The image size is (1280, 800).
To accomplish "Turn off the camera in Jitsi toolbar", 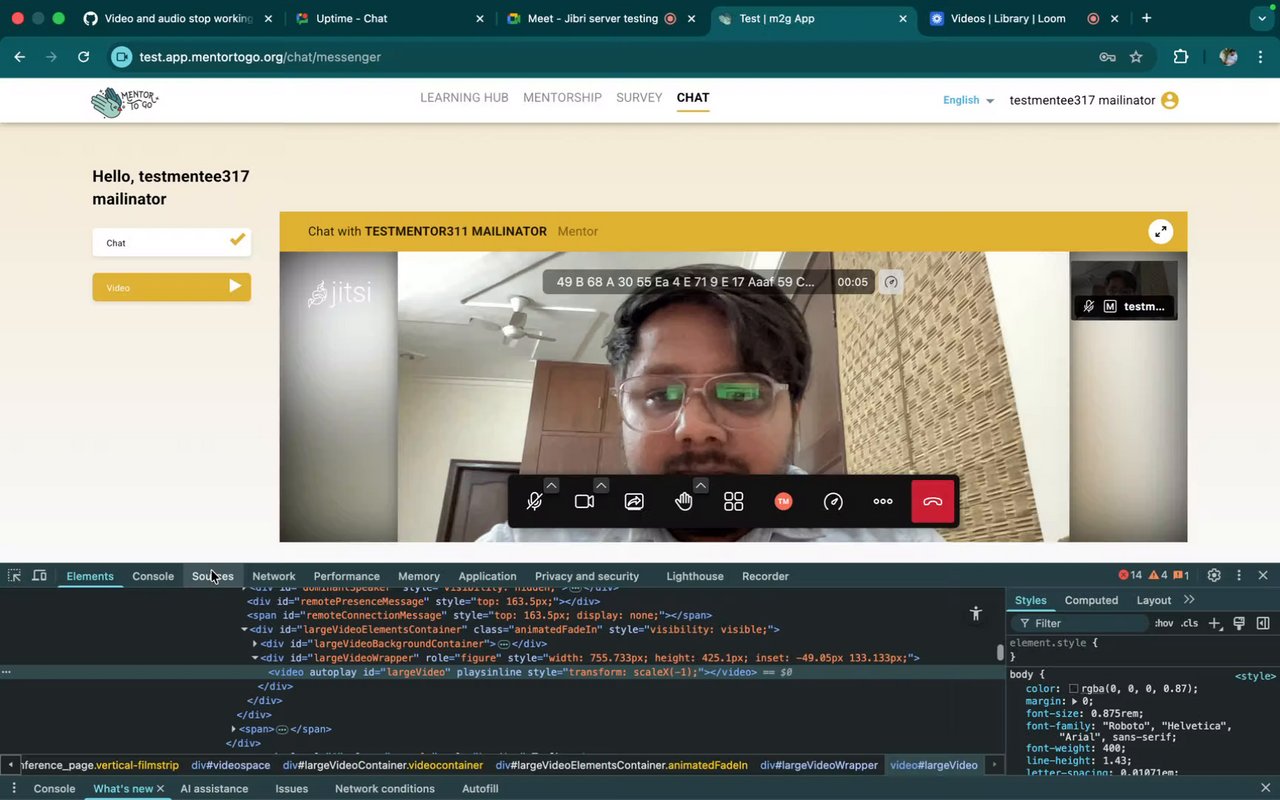I will (584, 502).
